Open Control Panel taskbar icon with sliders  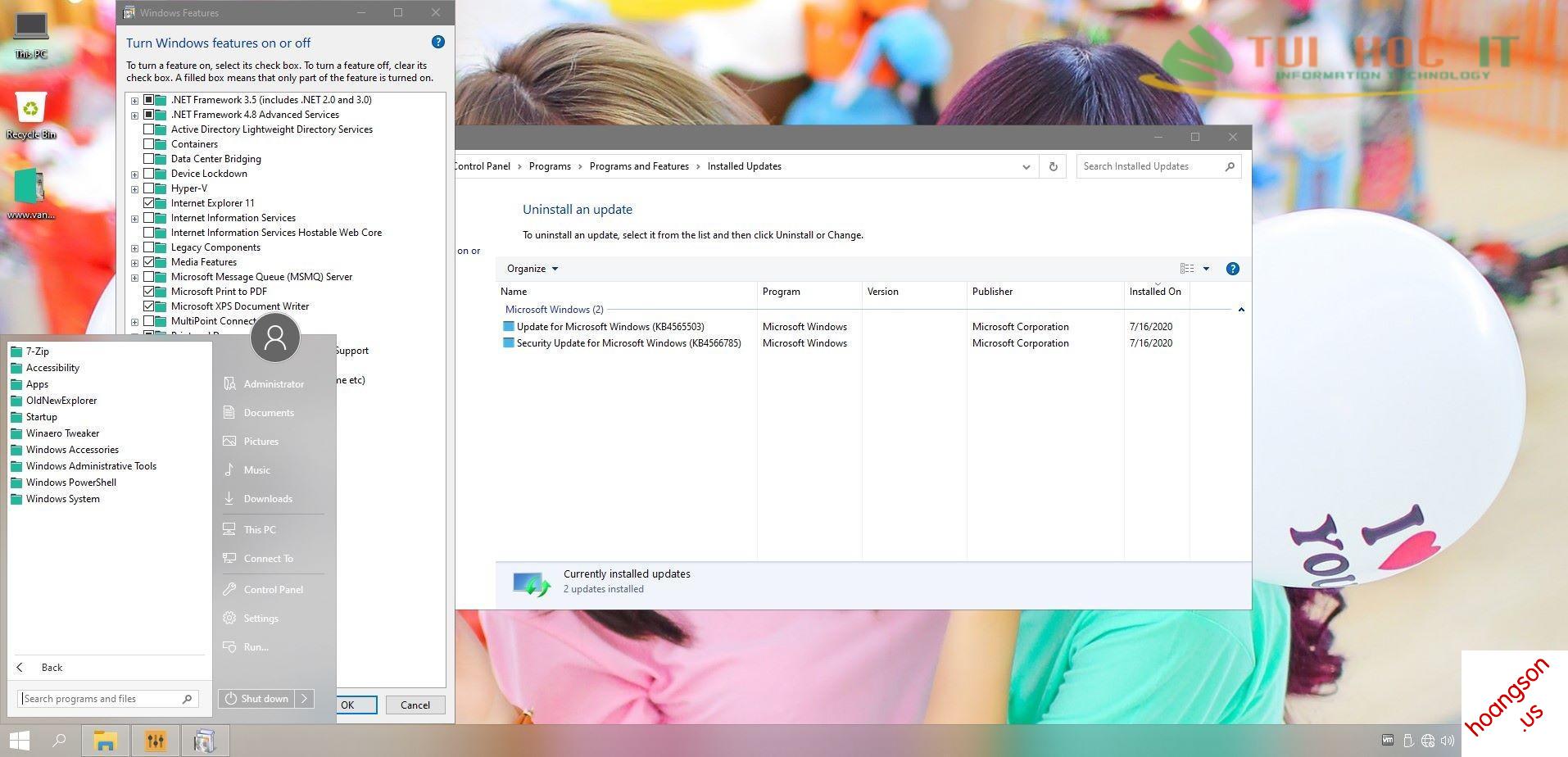click(155, 741)
